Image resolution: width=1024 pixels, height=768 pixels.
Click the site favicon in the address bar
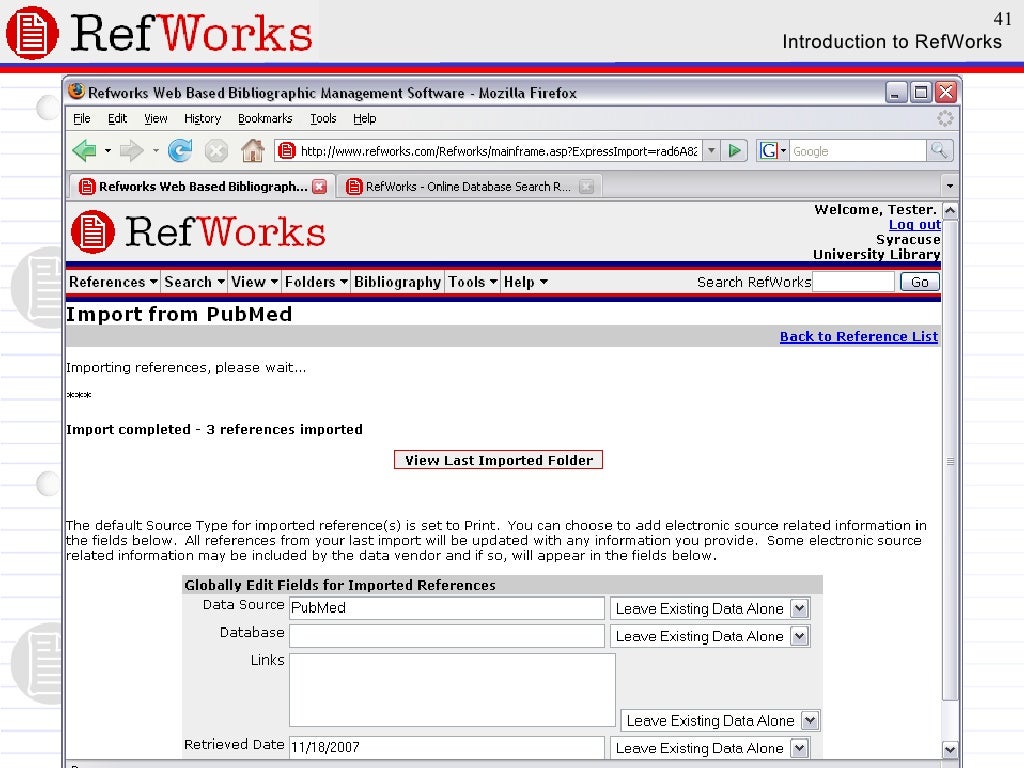coord(285,151)
